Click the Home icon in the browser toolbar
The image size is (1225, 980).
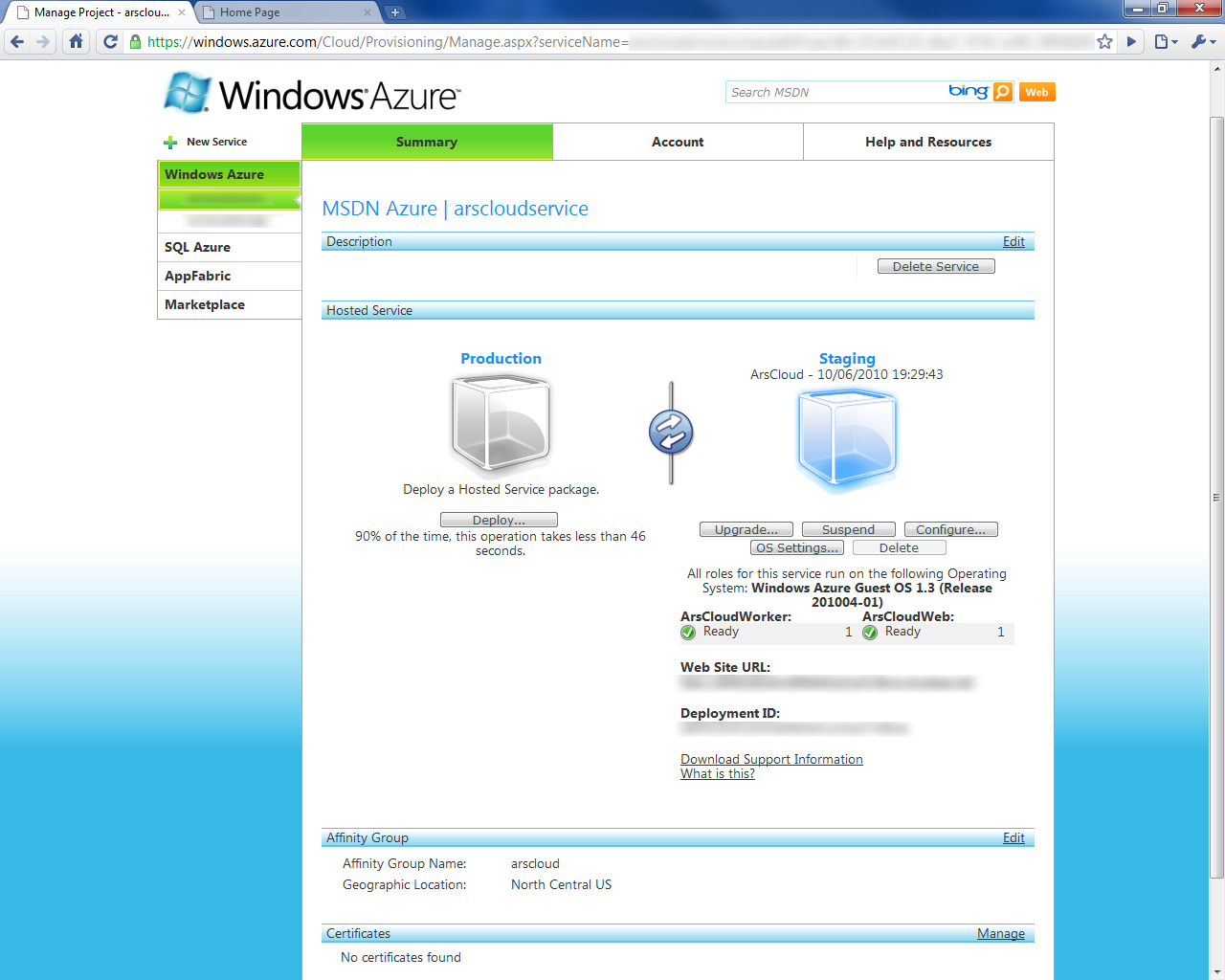pos(76,41)
